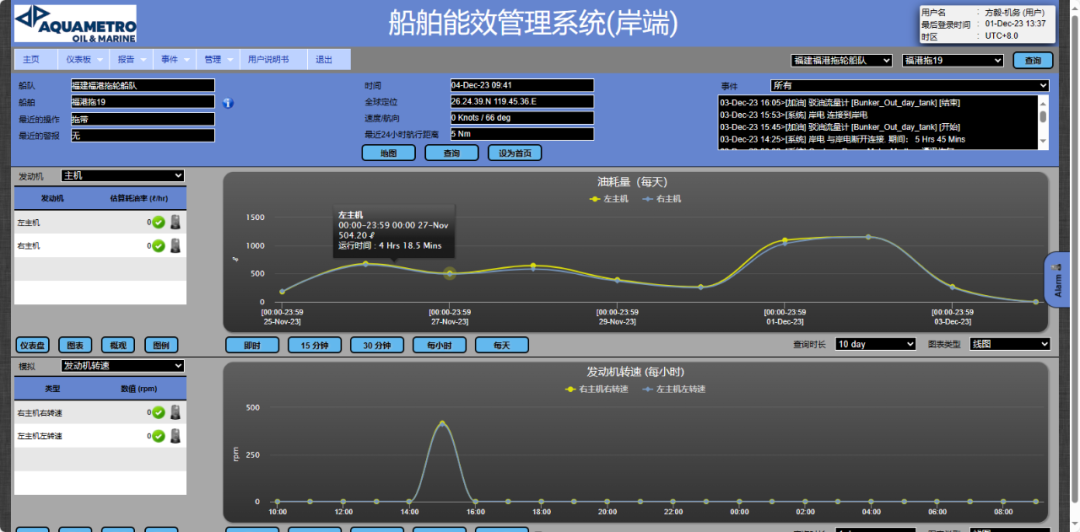1080x532 pixels.
Task: Click 速度/航向 field 0 Knots / 66 deg
Action: [x=521, y=118]
